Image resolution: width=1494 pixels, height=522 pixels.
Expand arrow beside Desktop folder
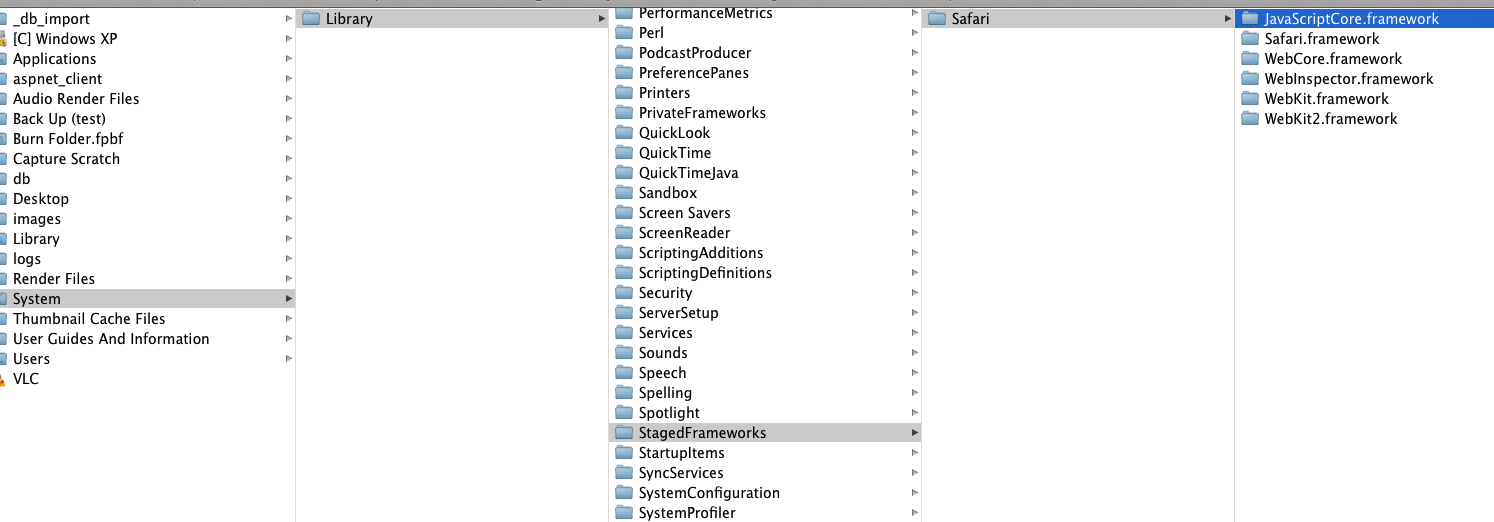coord(289,199)
